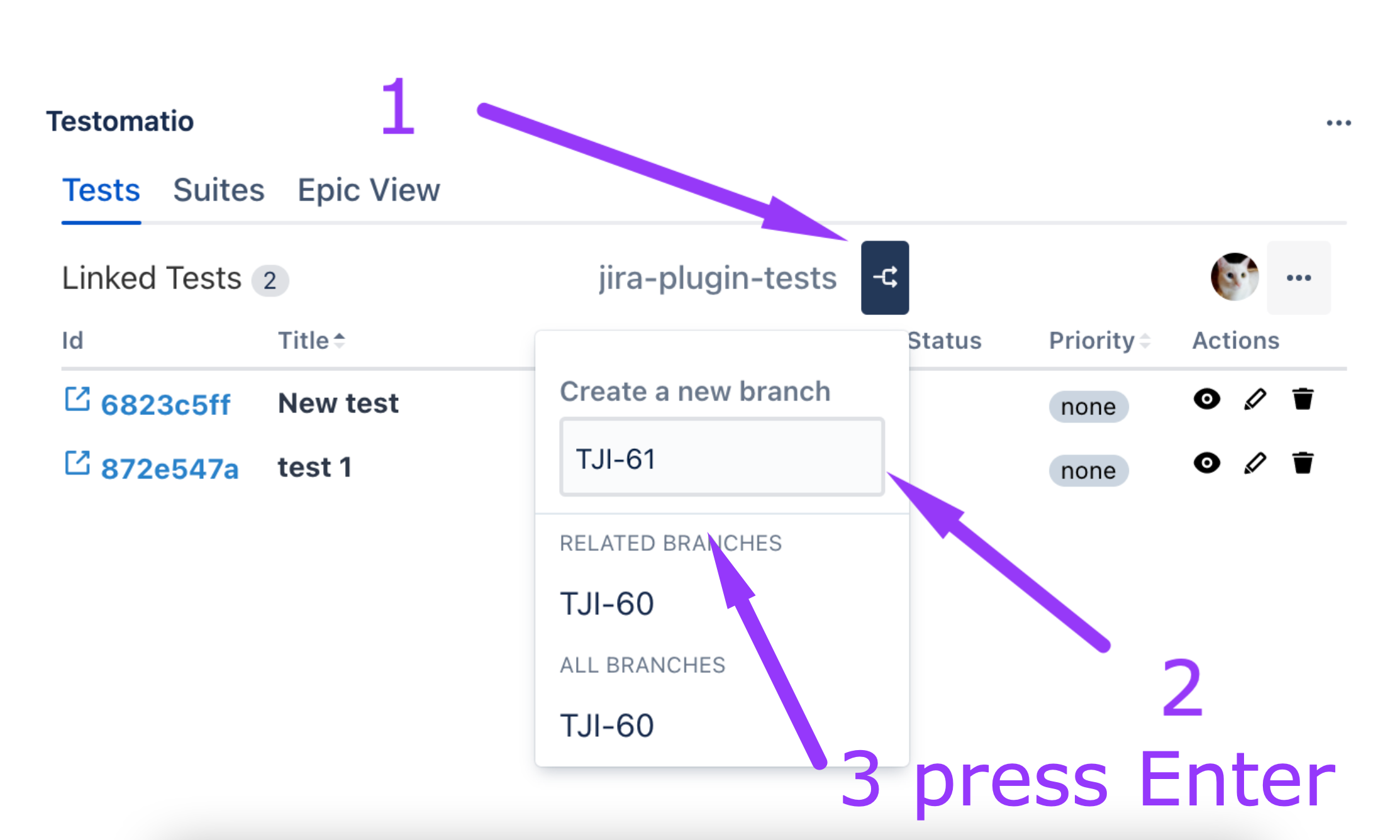Image resolution: width=1400 pixels, height=840 pixels.
Task: Open more actions beside the avatar
Action: coord(1298,278)
